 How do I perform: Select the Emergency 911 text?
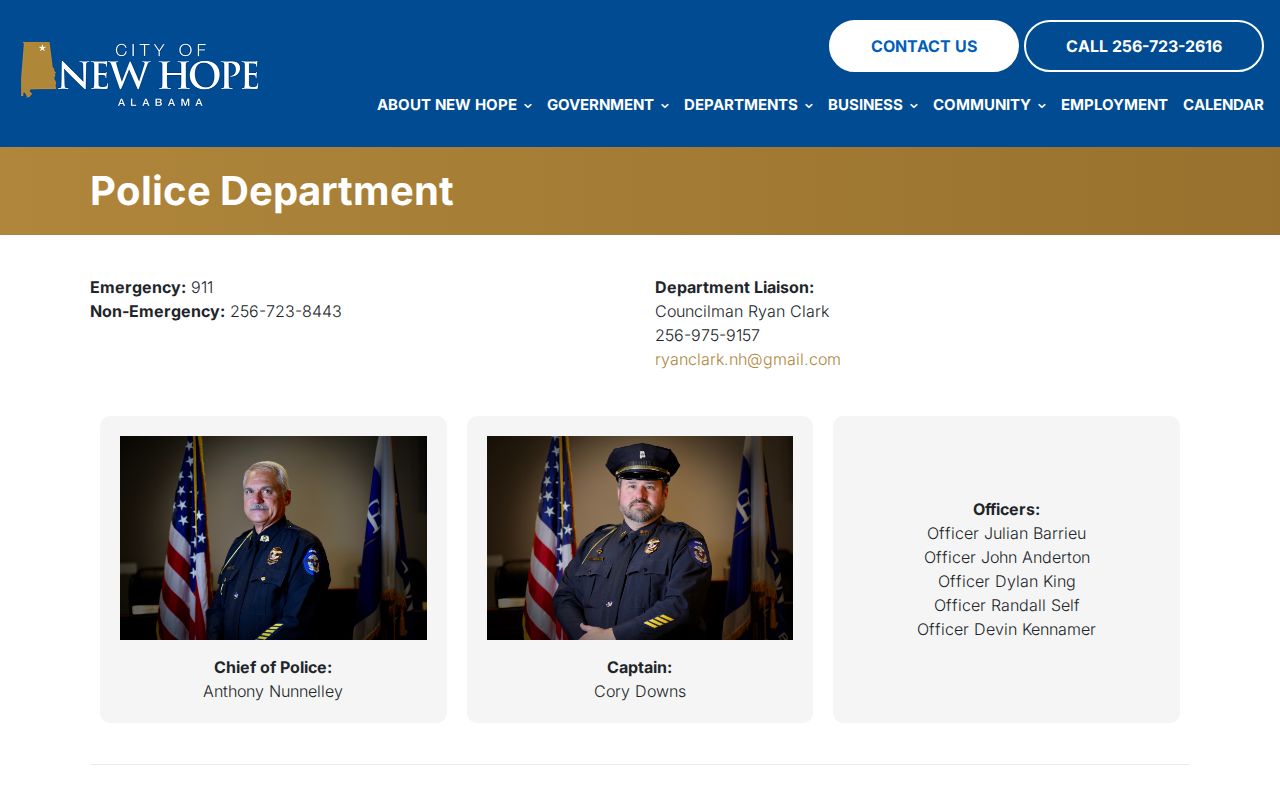[152, 288]
